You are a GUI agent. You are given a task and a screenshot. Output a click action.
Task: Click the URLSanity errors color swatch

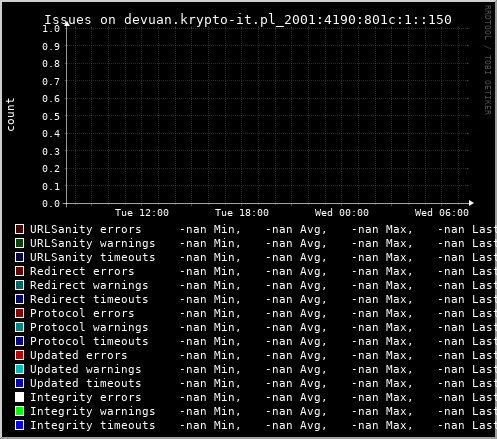point(20,229)
